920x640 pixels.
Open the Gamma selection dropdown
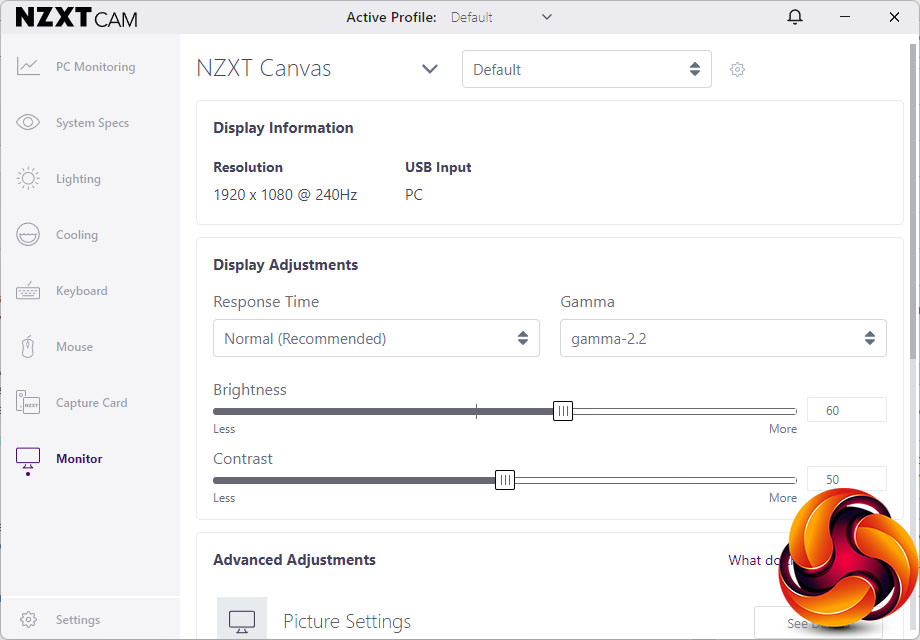point(723,339)
